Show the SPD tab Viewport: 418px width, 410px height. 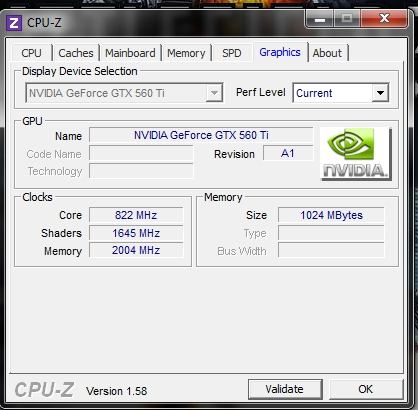coord(232,53)
